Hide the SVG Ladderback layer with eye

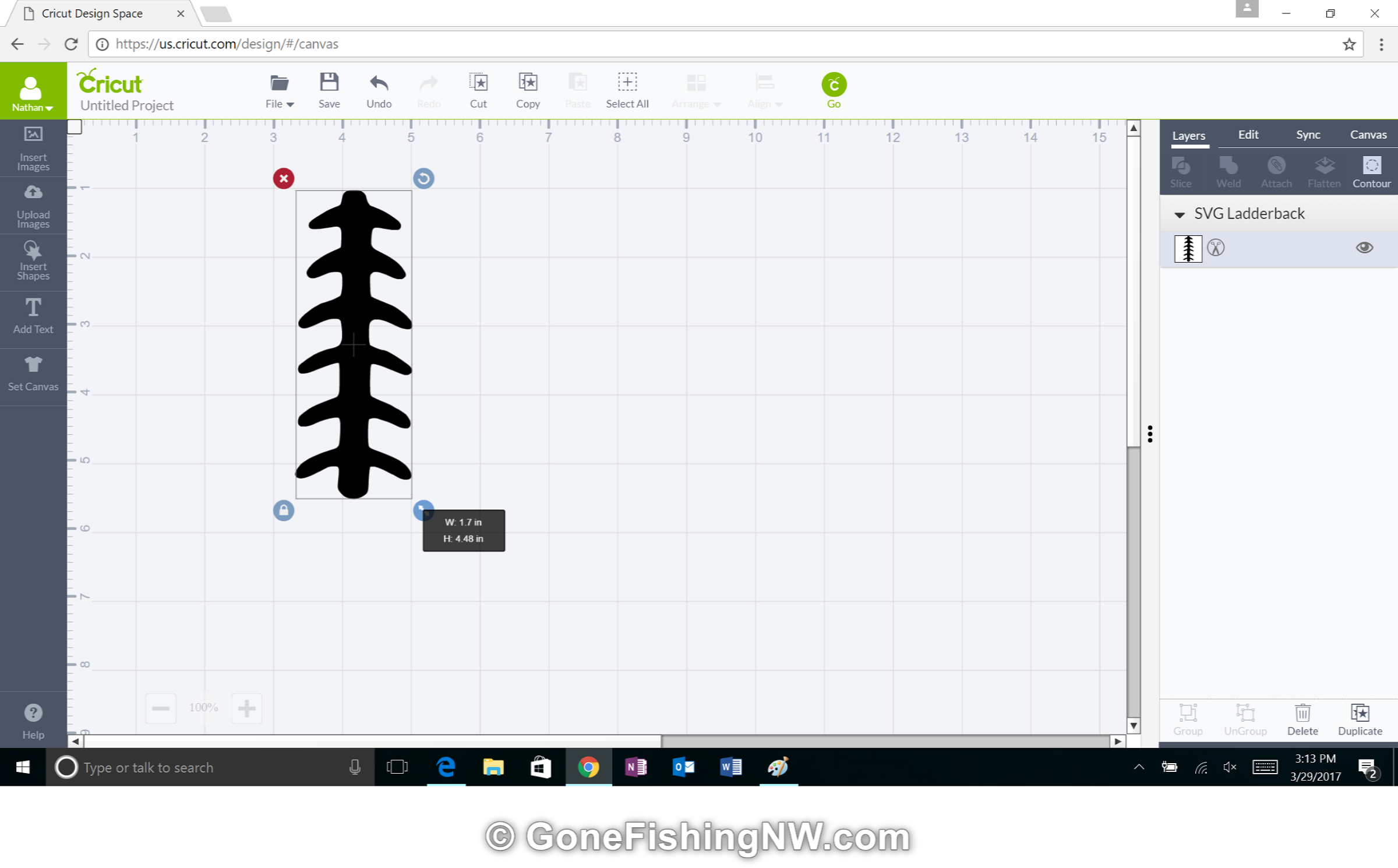pyautogui.click(x=1364, y=248)
